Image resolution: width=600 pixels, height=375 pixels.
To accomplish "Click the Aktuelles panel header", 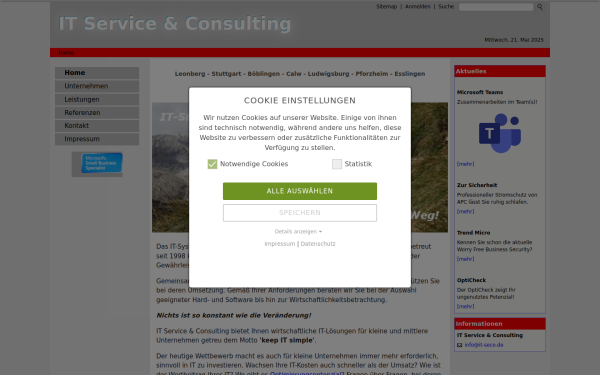I will pyautogui.click(x=500, y=71).
